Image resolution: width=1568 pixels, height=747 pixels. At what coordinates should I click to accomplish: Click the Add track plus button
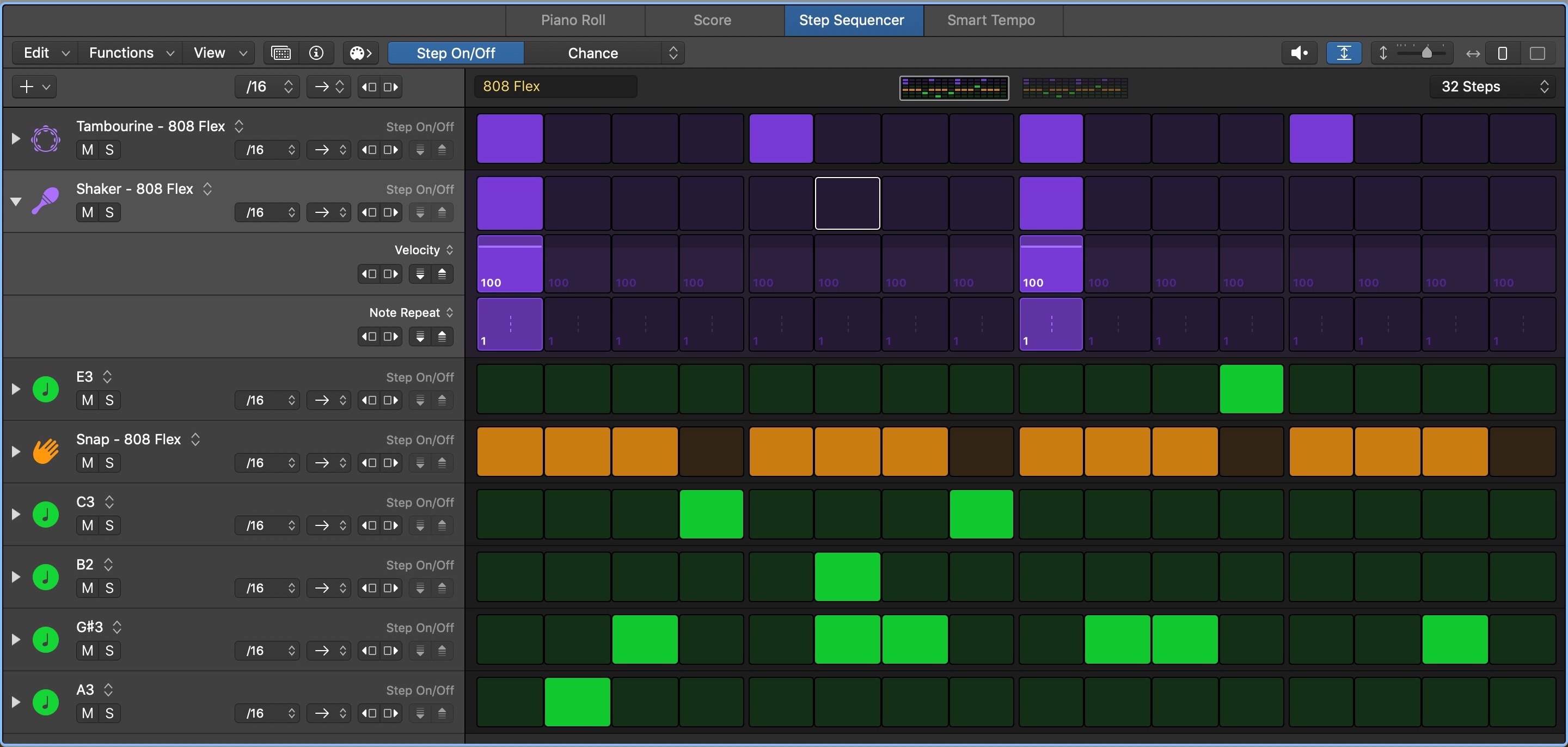(x=26, y=86)
